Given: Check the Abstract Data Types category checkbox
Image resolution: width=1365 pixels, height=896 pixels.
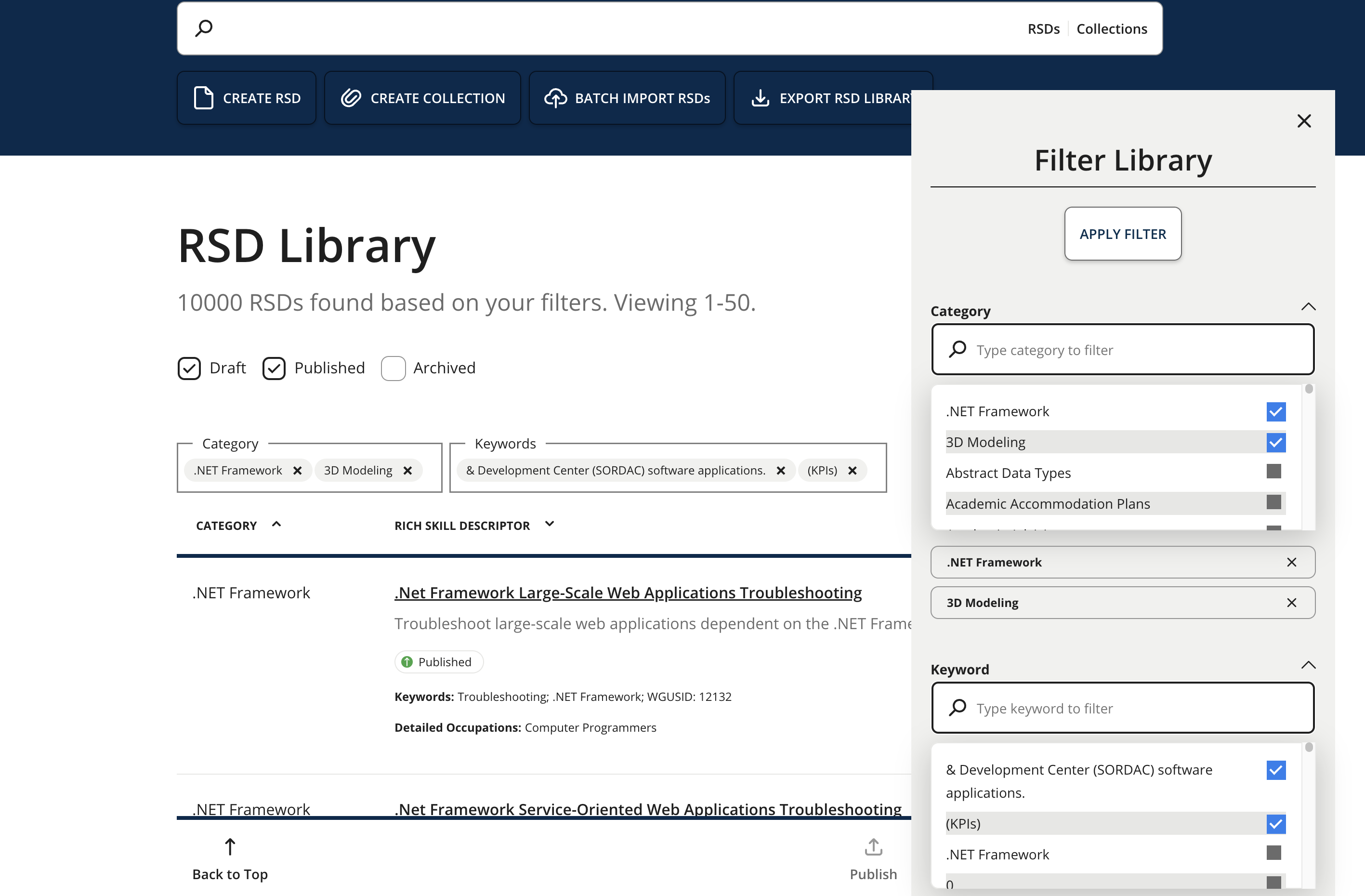Looking at the screenshot, I should [x=1274, y=472].
